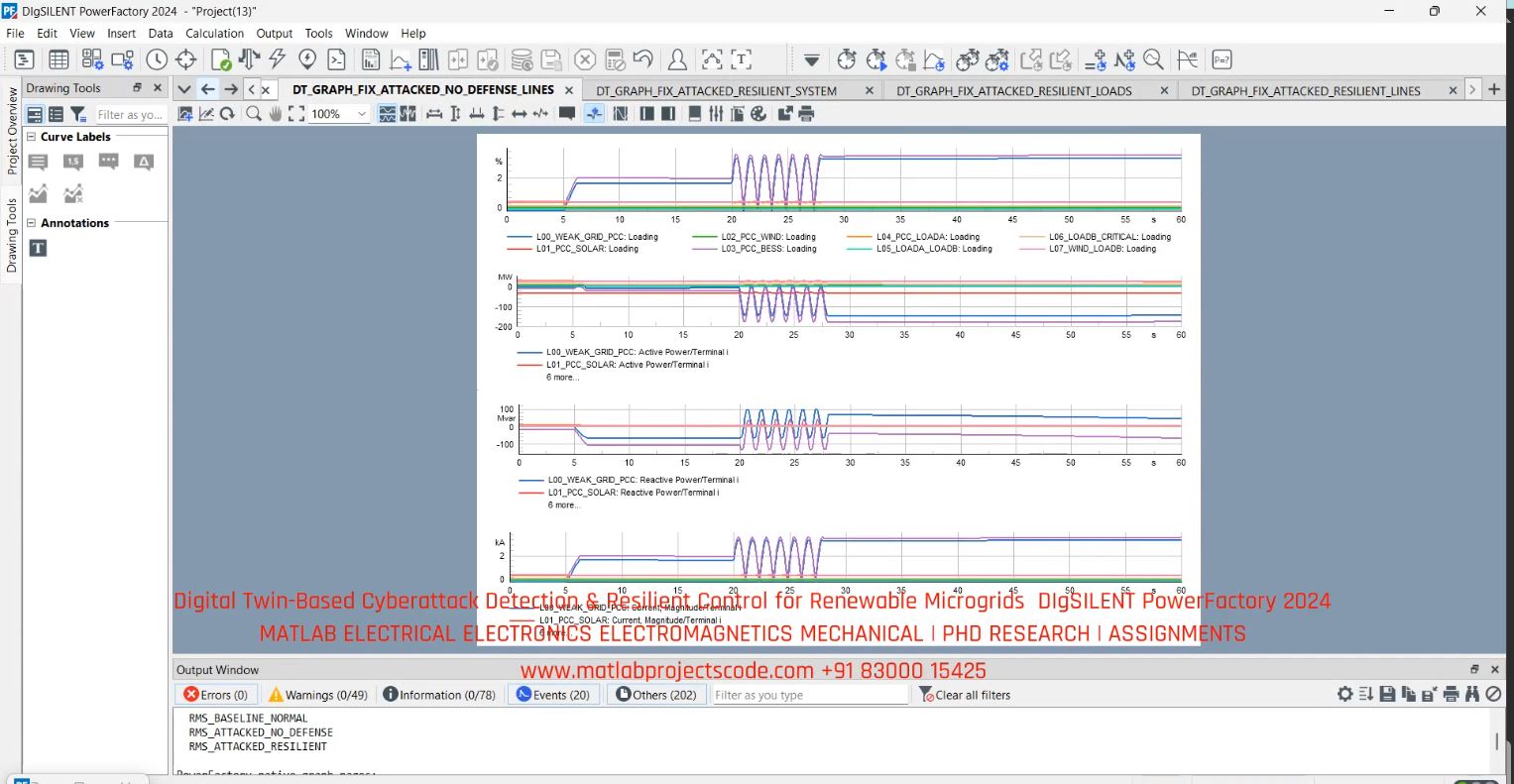Click the export graph icon
The height and width of the screenshot is (784, 1514).
pyautogui.click(x=785, y=114)
